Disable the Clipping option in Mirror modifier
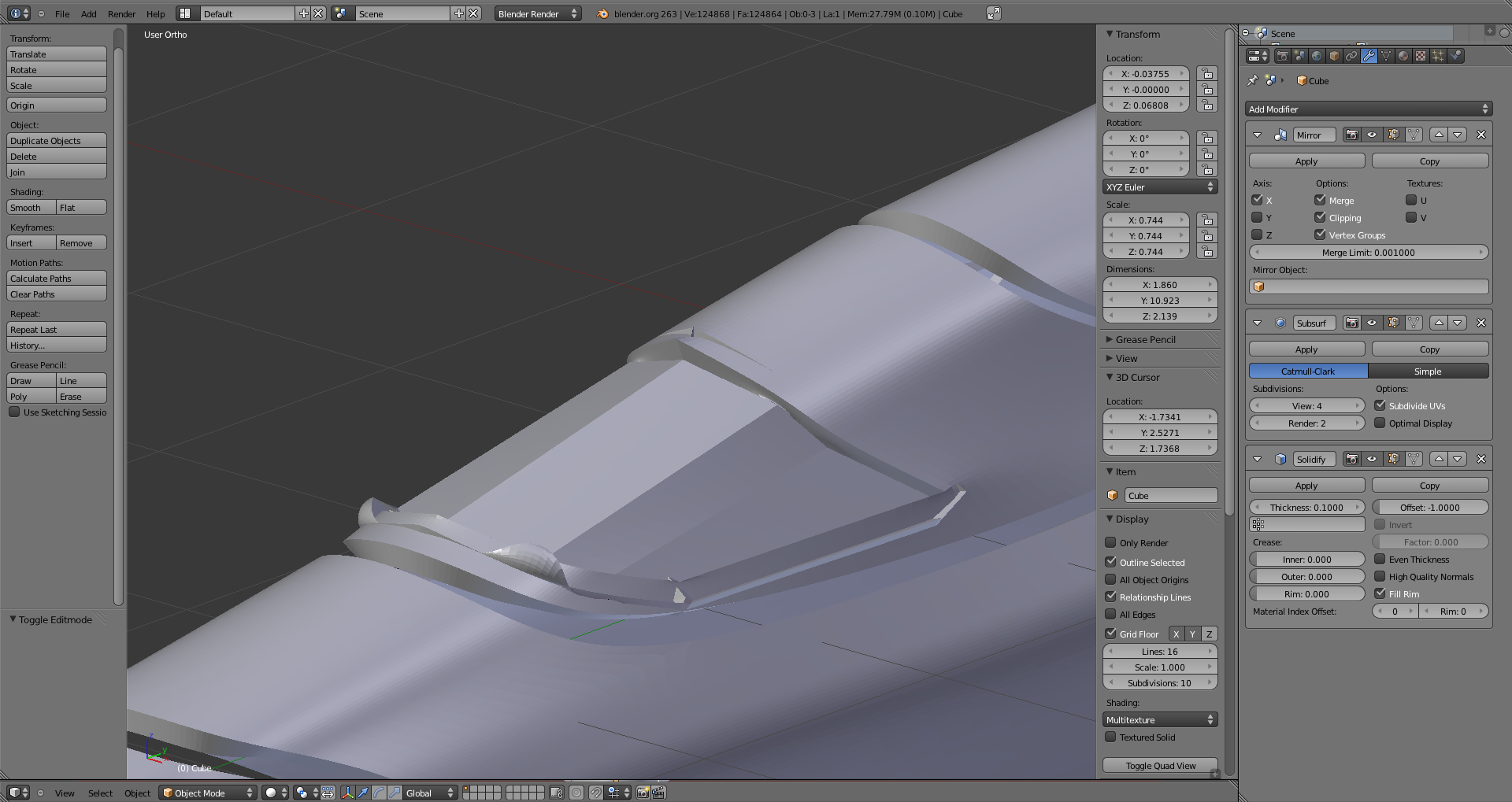 pos(1320,217)
